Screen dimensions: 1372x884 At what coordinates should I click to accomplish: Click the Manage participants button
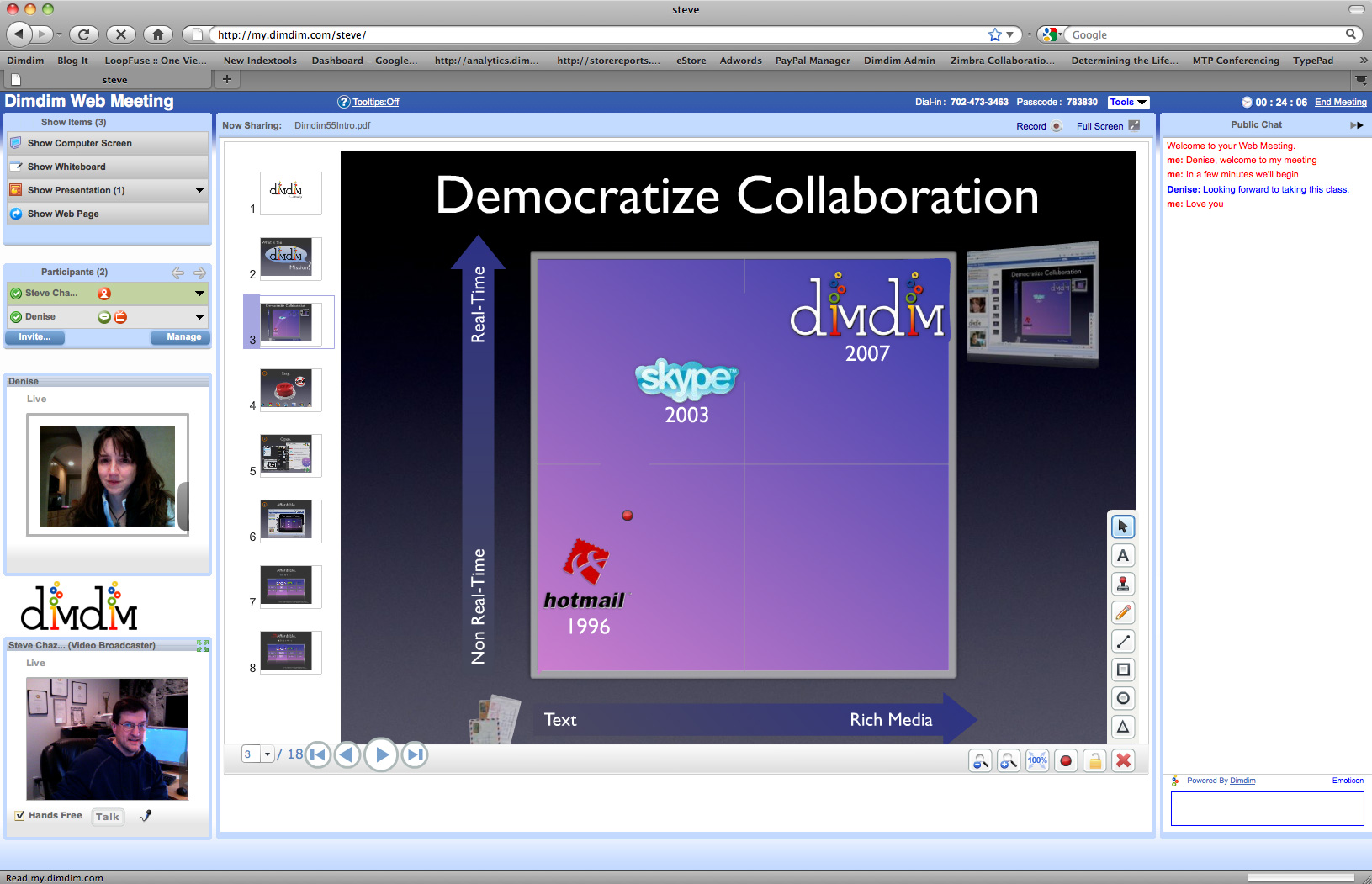tap(181, 337)
